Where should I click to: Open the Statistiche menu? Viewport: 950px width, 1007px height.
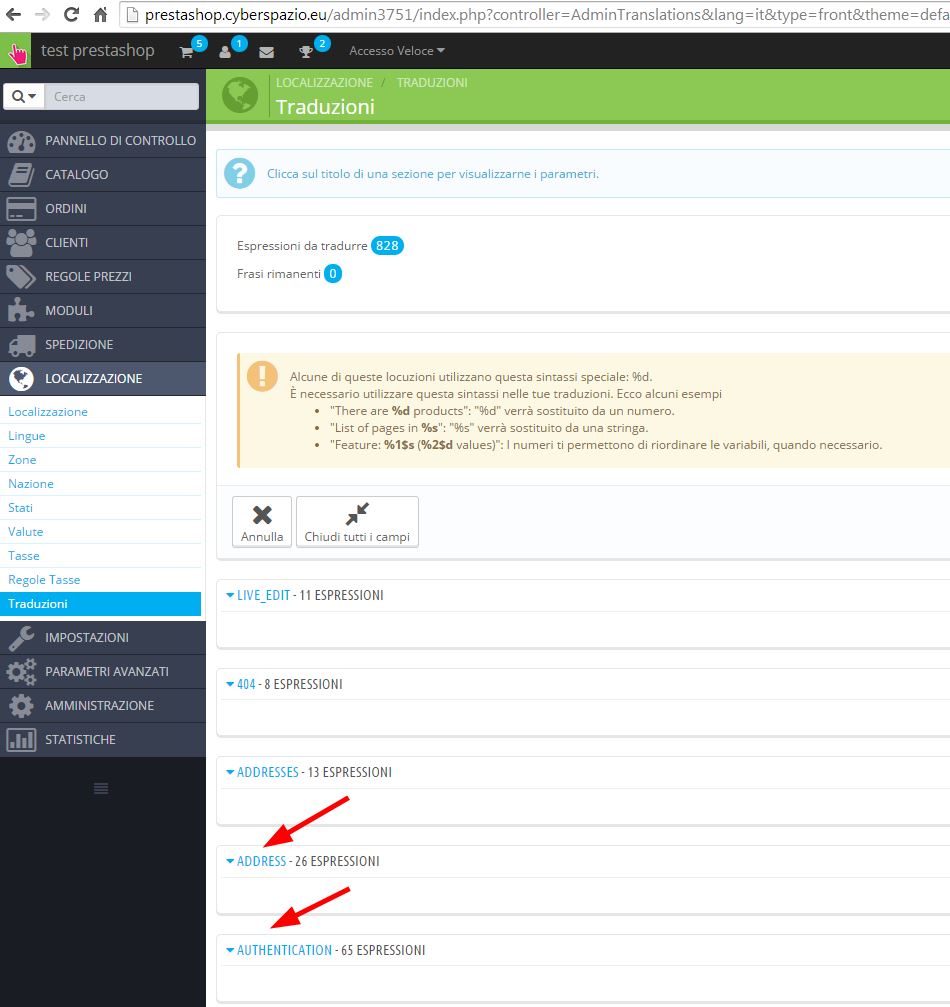coord(103,740)
